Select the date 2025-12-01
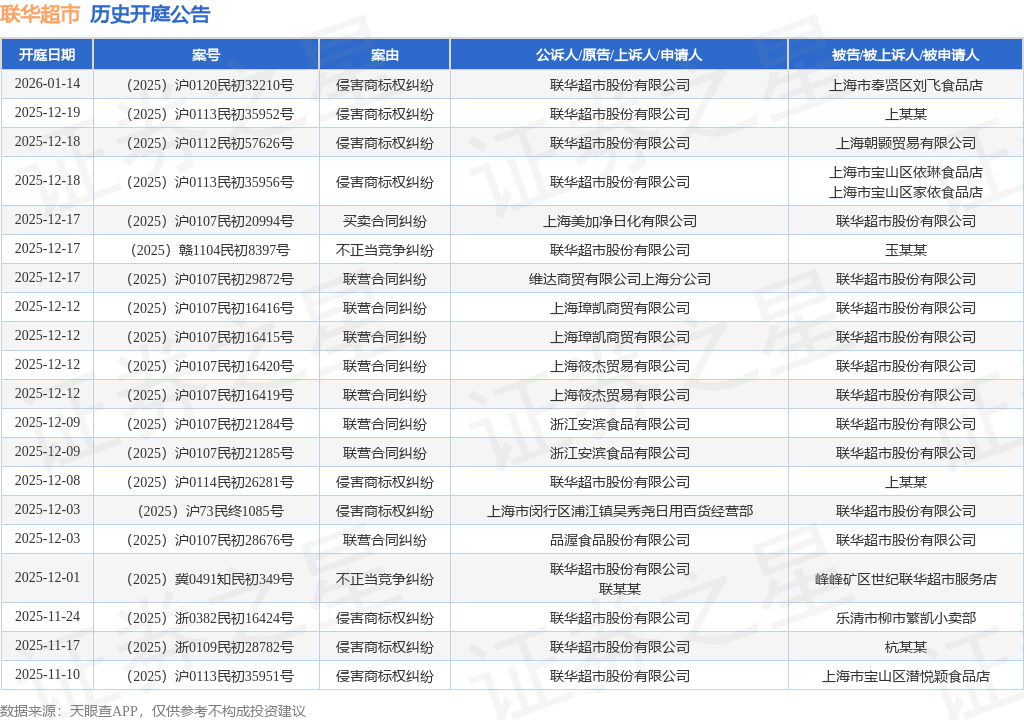This screenshot has width=1024, height=720. (47, 578)
